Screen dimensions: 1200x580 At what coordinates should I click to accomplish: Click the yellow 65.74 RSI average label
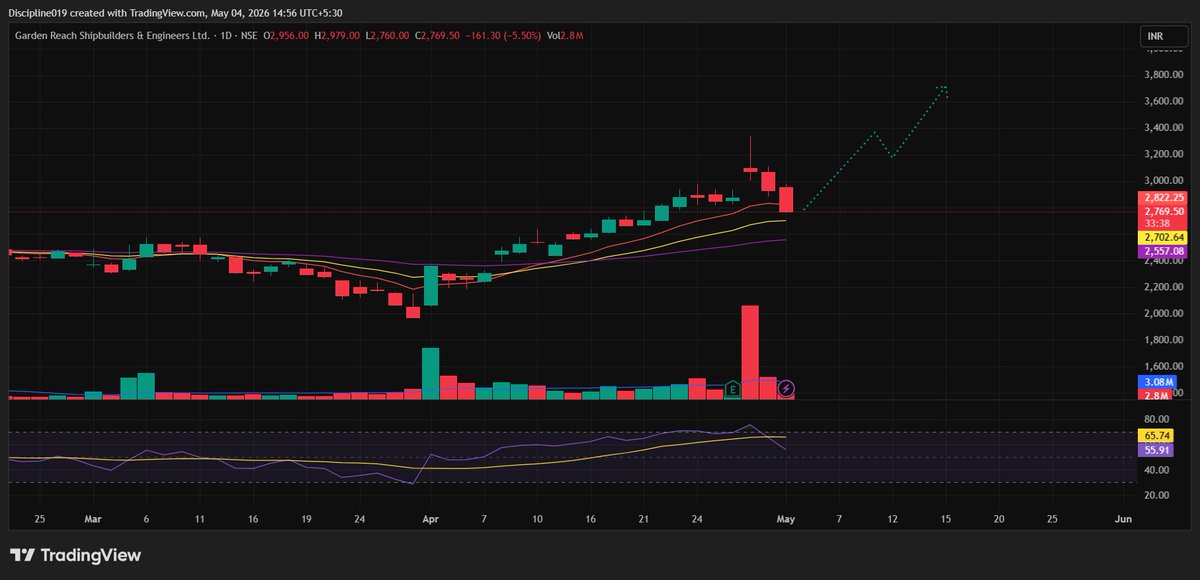pos(1155,437)
